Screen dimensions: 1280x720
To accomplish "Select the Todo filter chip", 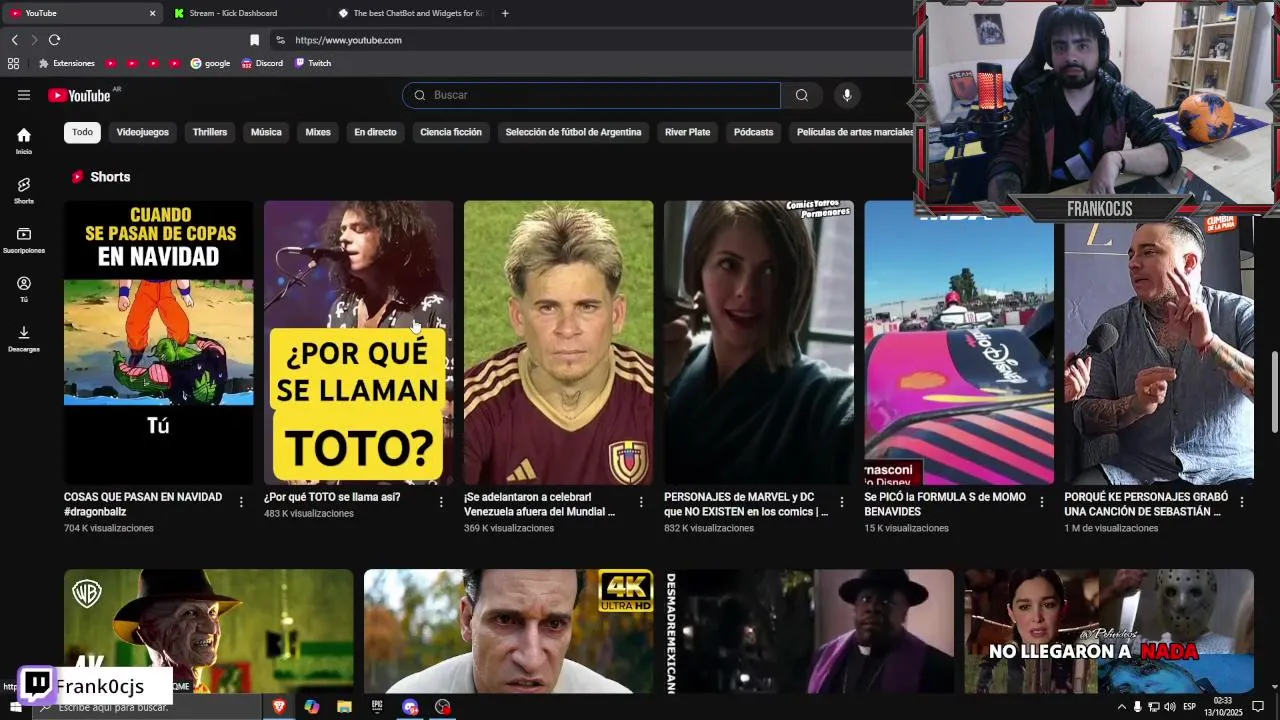I will tap(82, 132).
